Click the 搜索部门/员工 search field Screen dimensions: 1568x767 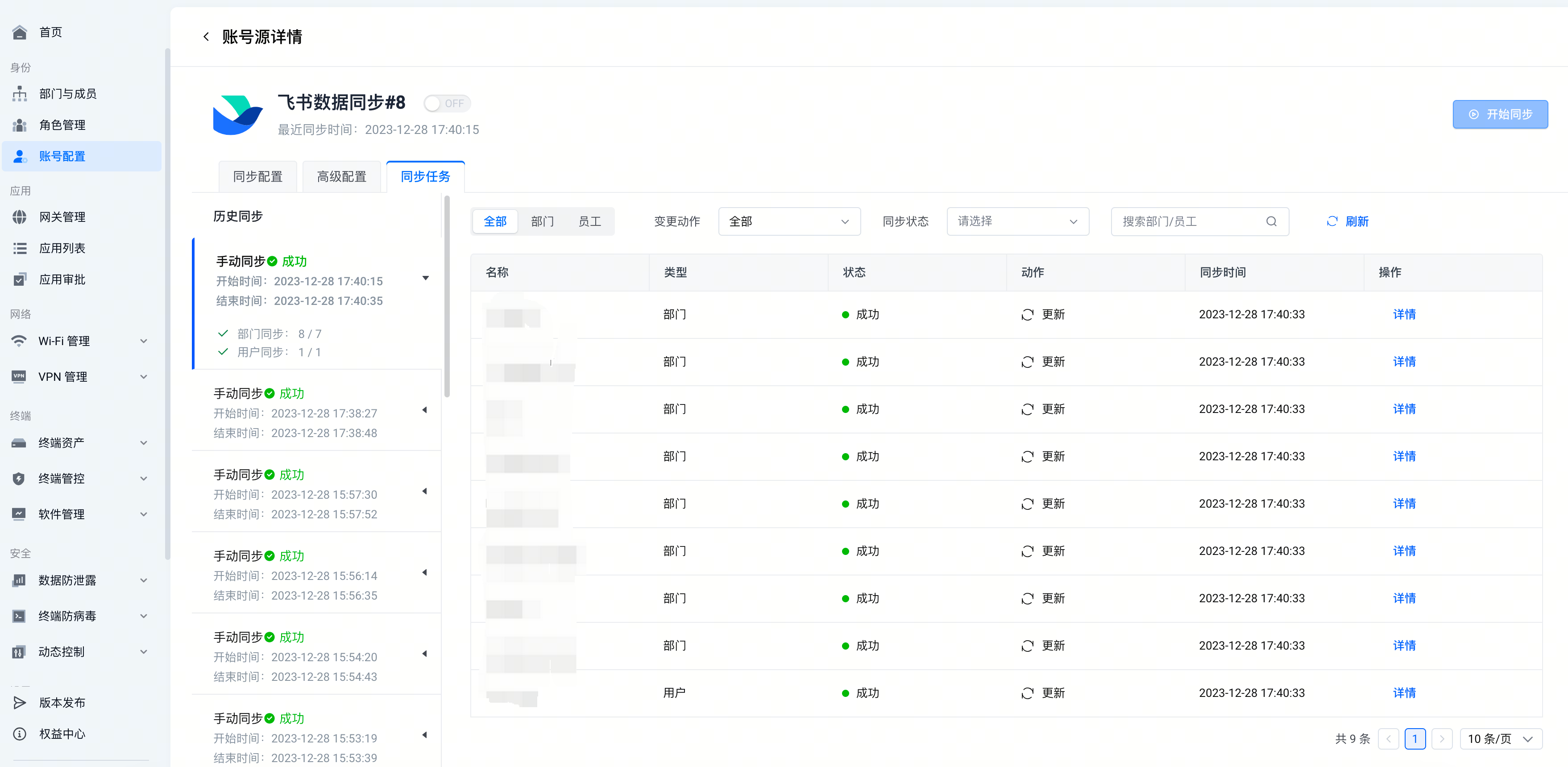pos(1187,222)
